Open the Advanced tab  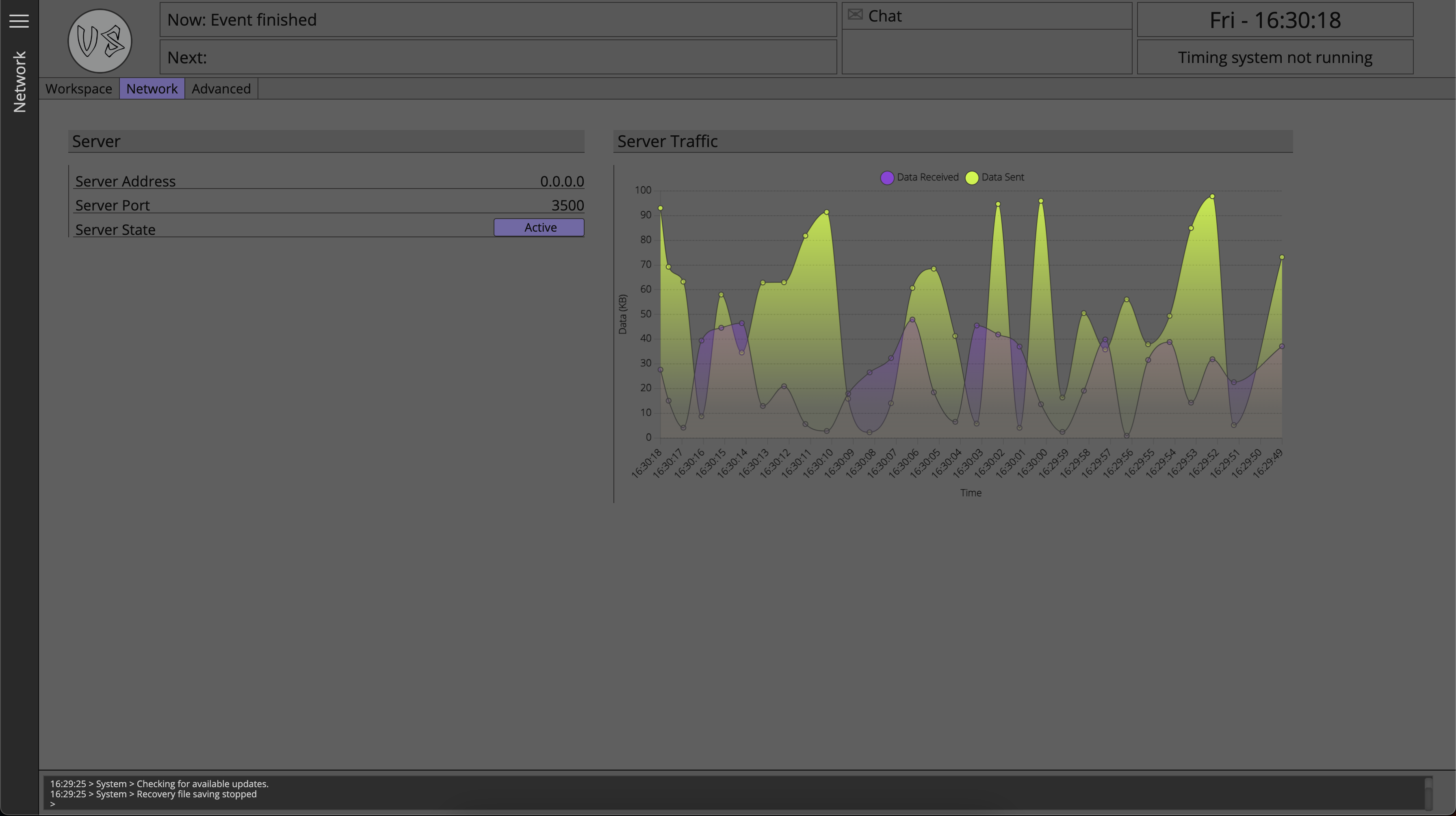click(221, 88)
